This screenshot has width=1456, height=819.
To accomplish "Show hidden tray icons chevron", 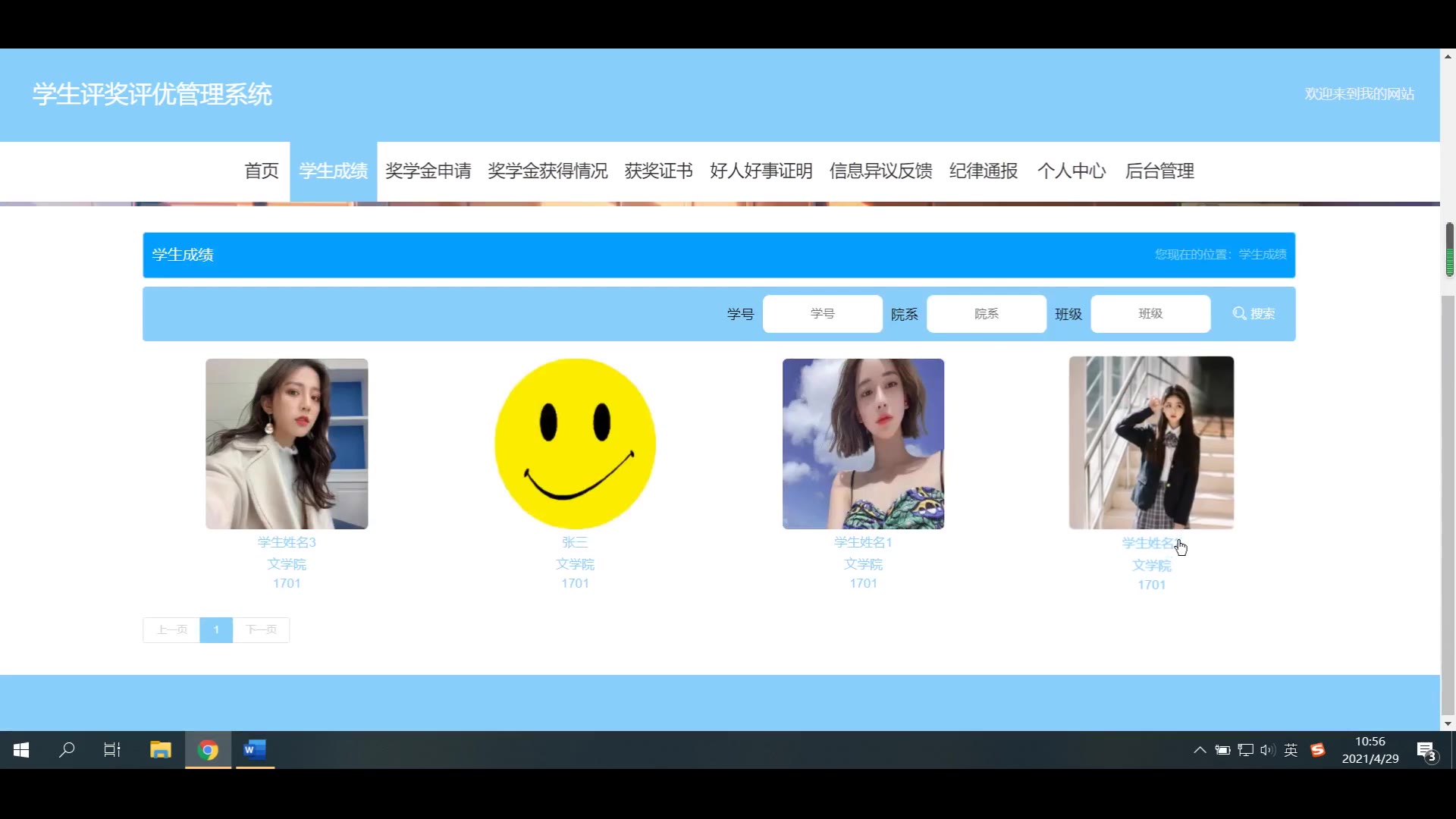I will click(x=1200, y=750).
